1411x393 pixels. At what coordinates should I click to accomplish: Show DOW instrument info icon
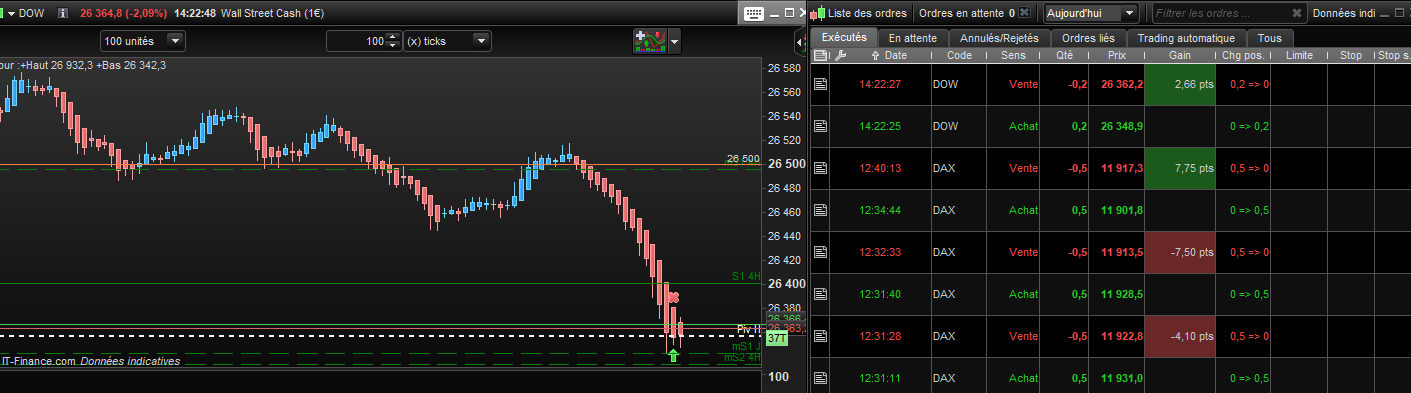tap(64, 14)
